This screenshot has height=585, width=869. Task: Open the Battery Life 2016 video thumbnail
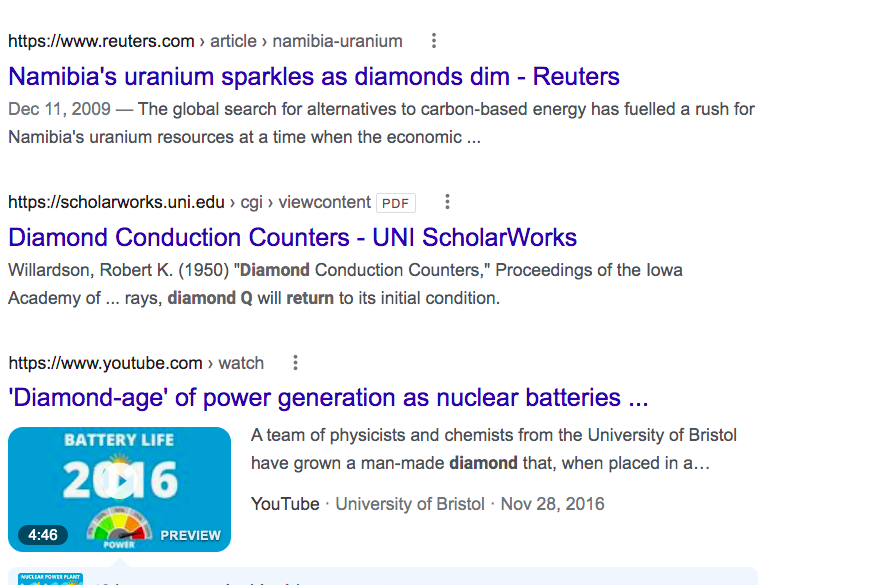(119, 489)
